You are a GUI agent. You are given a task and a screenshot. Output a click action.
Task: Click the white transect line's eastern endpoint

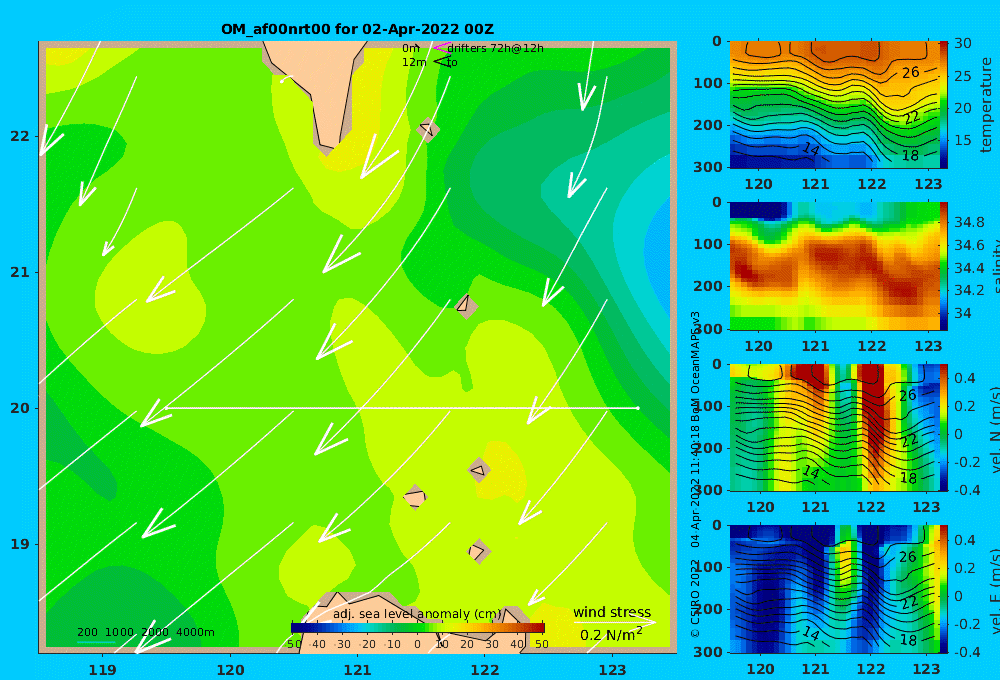click(638, 408)
